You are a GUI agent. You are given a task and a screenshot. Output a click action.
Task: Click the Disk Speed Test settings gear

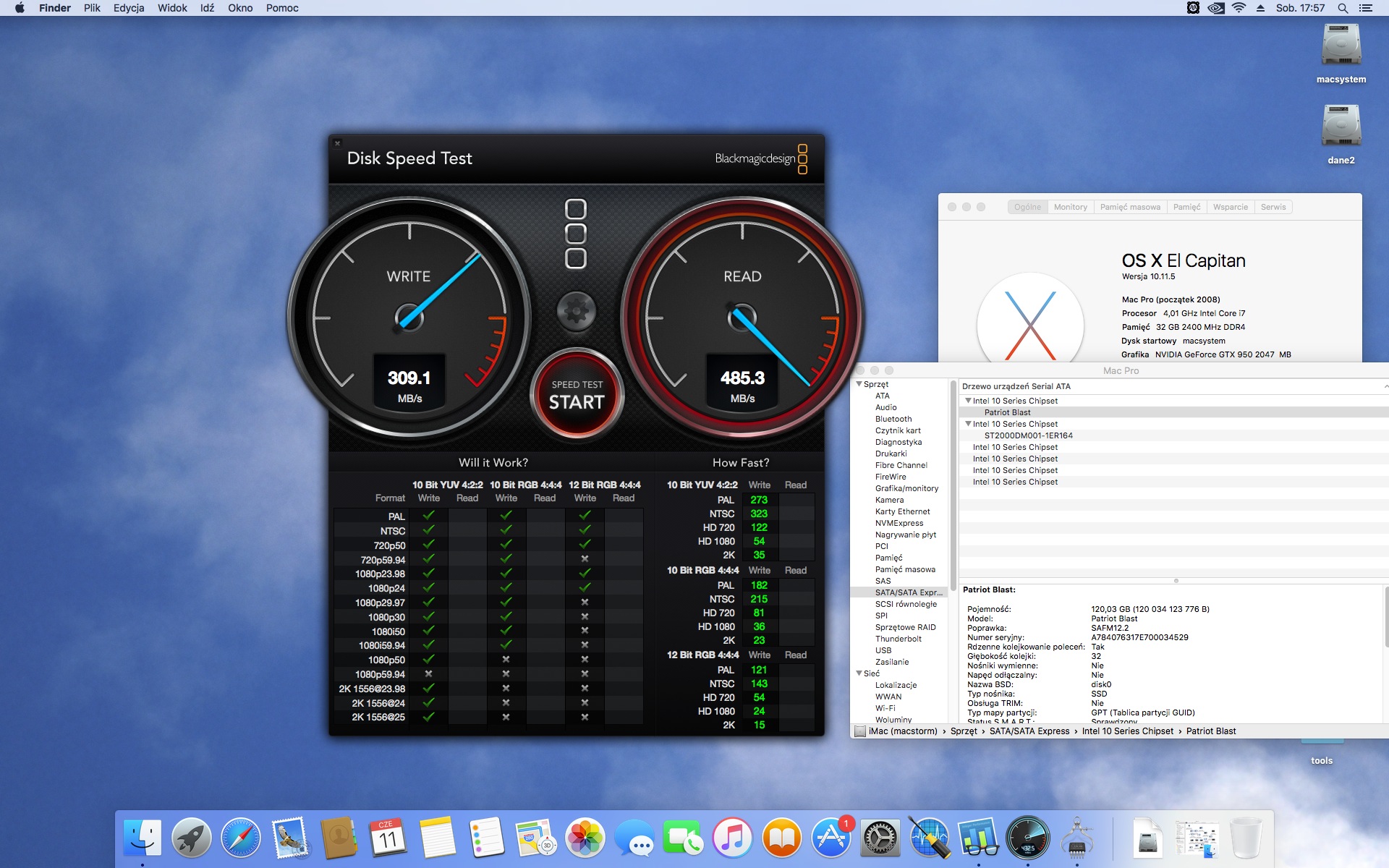(576, 312)
